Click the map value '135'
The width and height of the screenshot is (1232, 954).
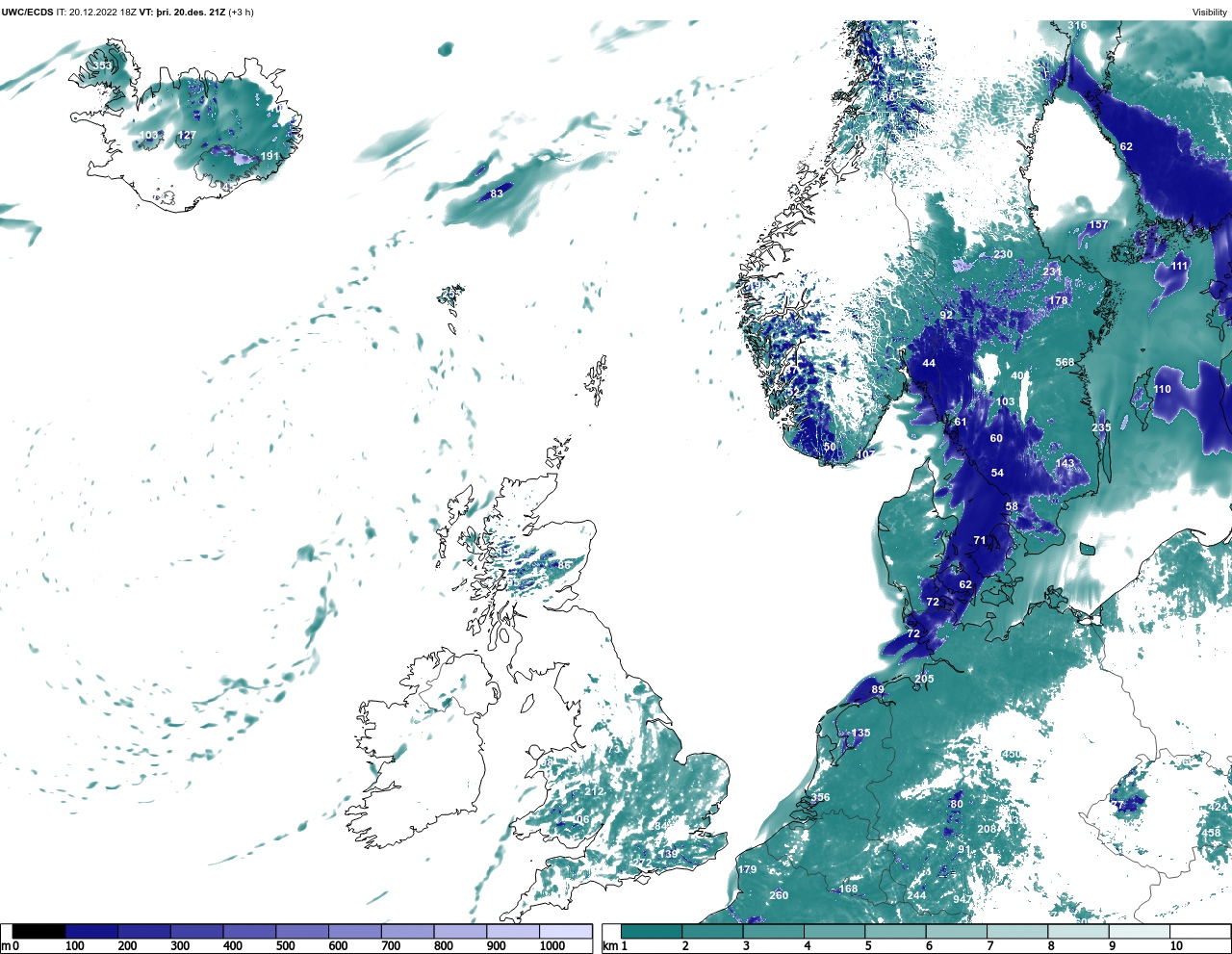pyautogui.click(x=860, y=733)
